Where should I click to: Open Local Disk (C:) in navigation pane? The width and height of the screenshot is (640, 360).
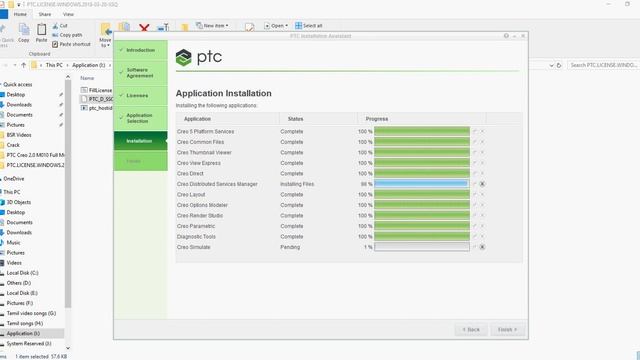(22, 273)
